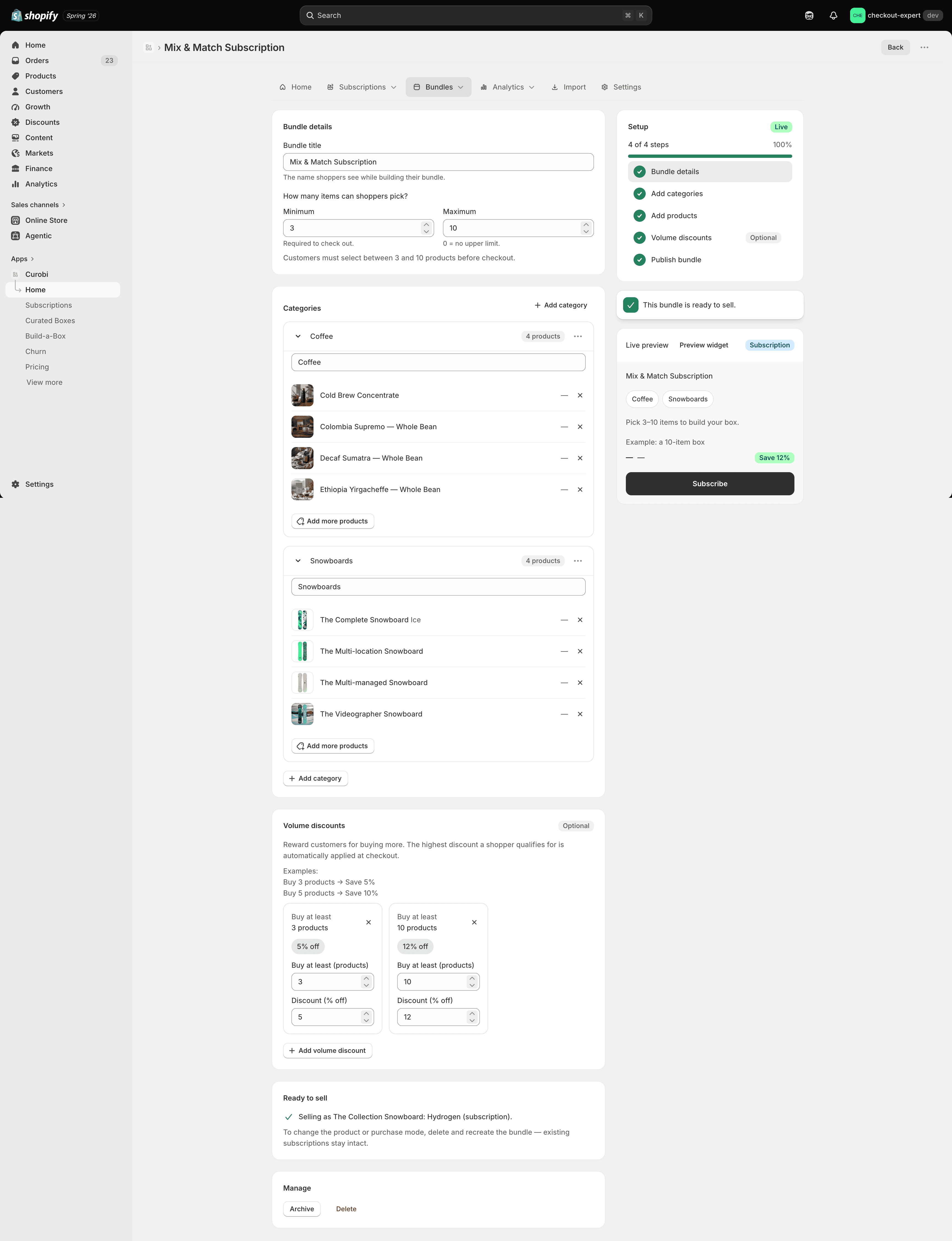This screenshot has height=1241, width=952.
Task: Open Build-a-Box in Curobi menu
Action: (x=45, y=336)
